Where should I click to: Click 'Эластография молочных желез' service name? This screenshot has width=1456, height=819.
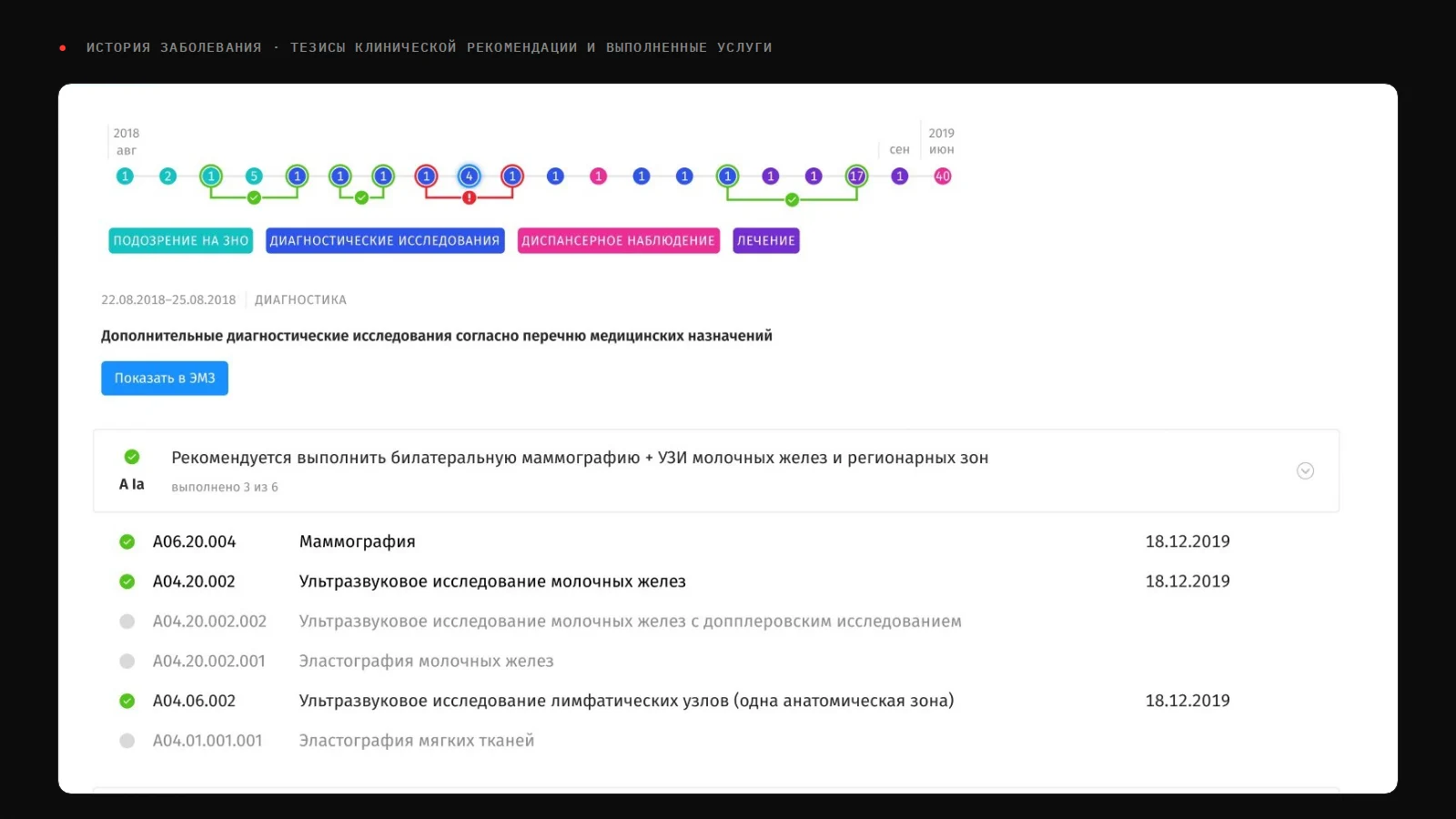(x=426, y=662)
